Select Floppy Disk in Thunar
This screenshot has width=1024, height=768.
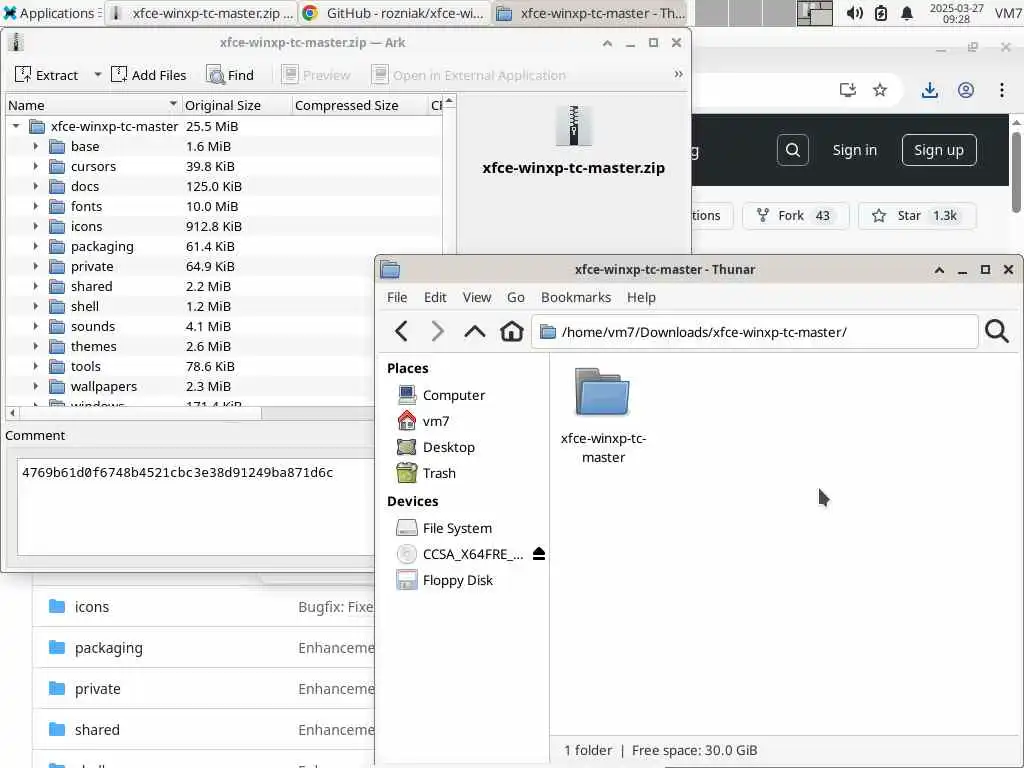point(457,580)
